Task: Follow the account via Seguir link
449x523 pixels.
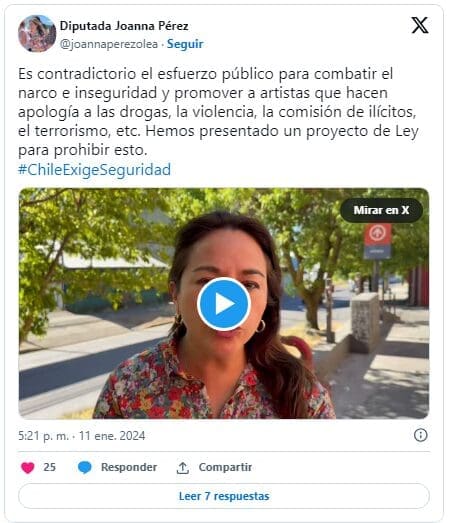Action: pyautogui.click(x=185, y=44)
